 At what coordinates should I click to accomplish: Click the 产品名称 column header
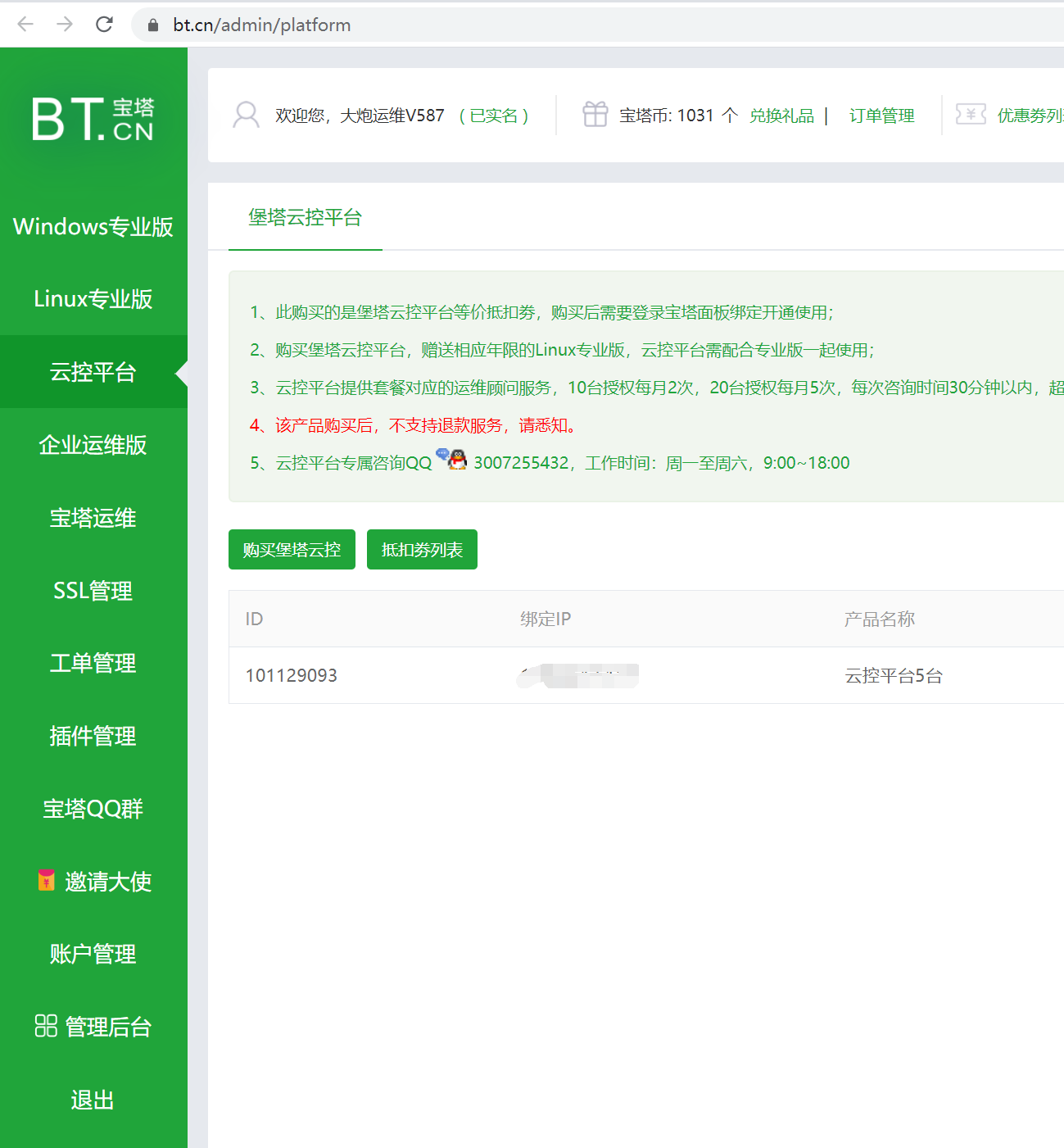(x=880, y=619)
